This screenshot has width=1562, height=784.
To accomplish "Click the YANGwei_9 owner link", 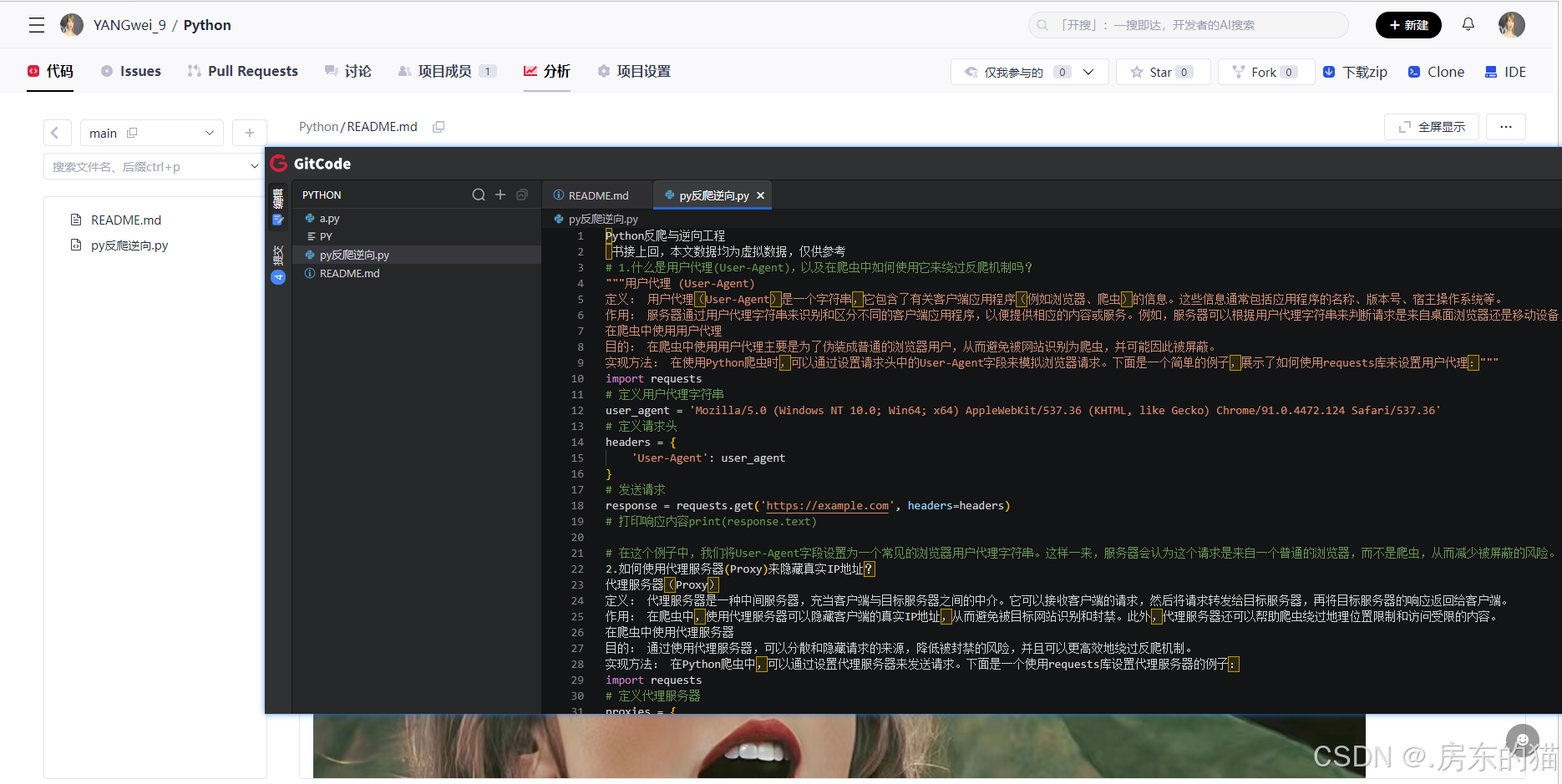I will pyautogui.click(x=129, y=25).
